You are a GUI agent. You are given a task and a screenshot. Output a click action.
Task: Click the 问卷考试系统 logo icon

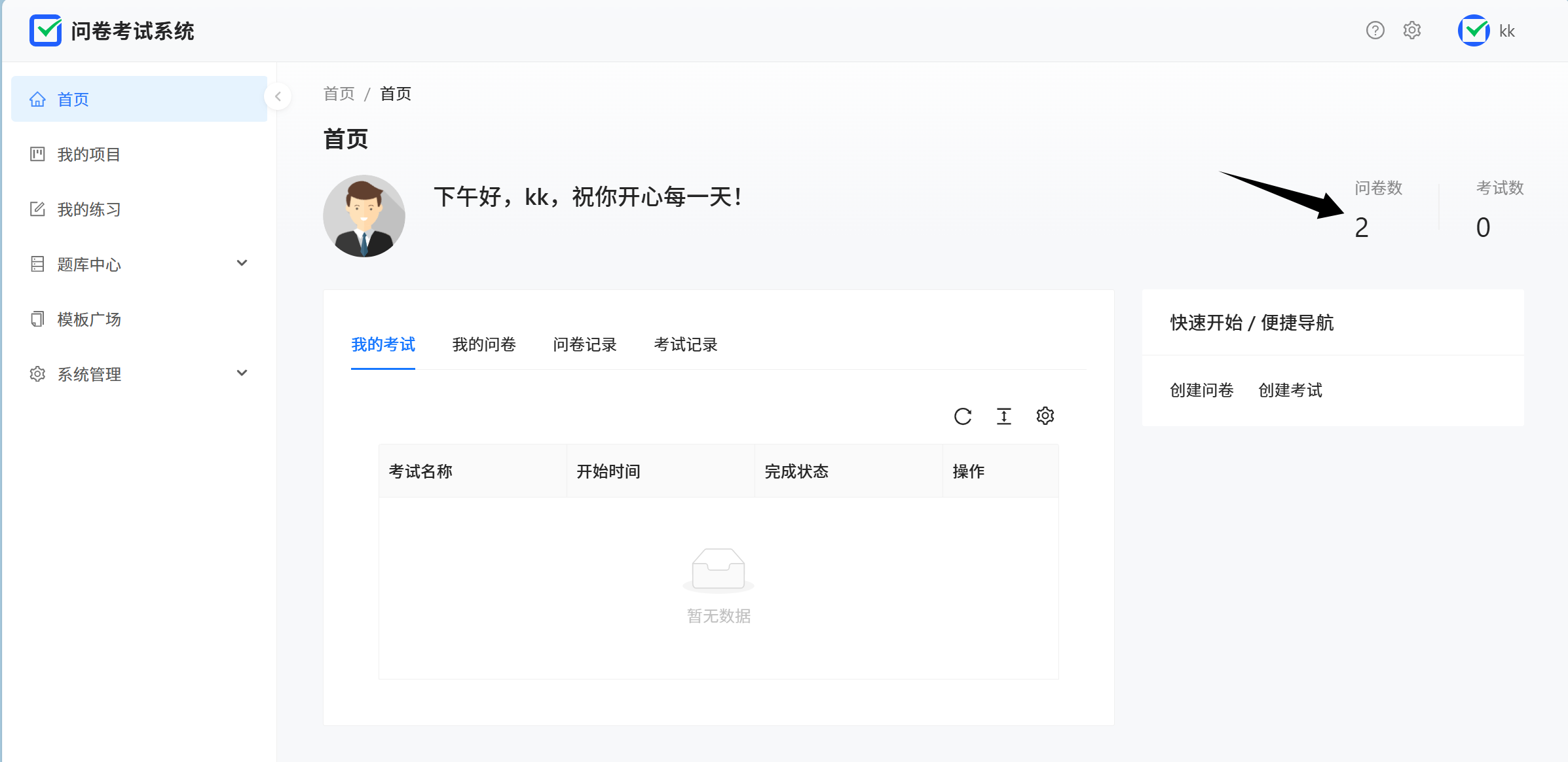45,31
